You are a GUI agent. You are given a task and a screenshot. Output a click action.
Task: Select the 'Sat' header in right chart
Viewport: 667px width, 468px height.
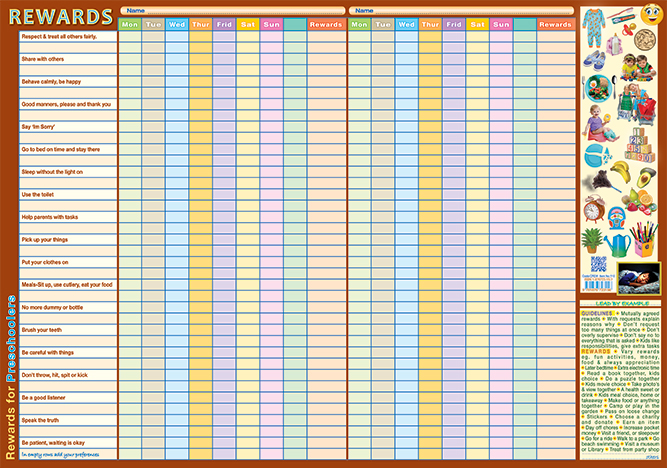point(477,24)
